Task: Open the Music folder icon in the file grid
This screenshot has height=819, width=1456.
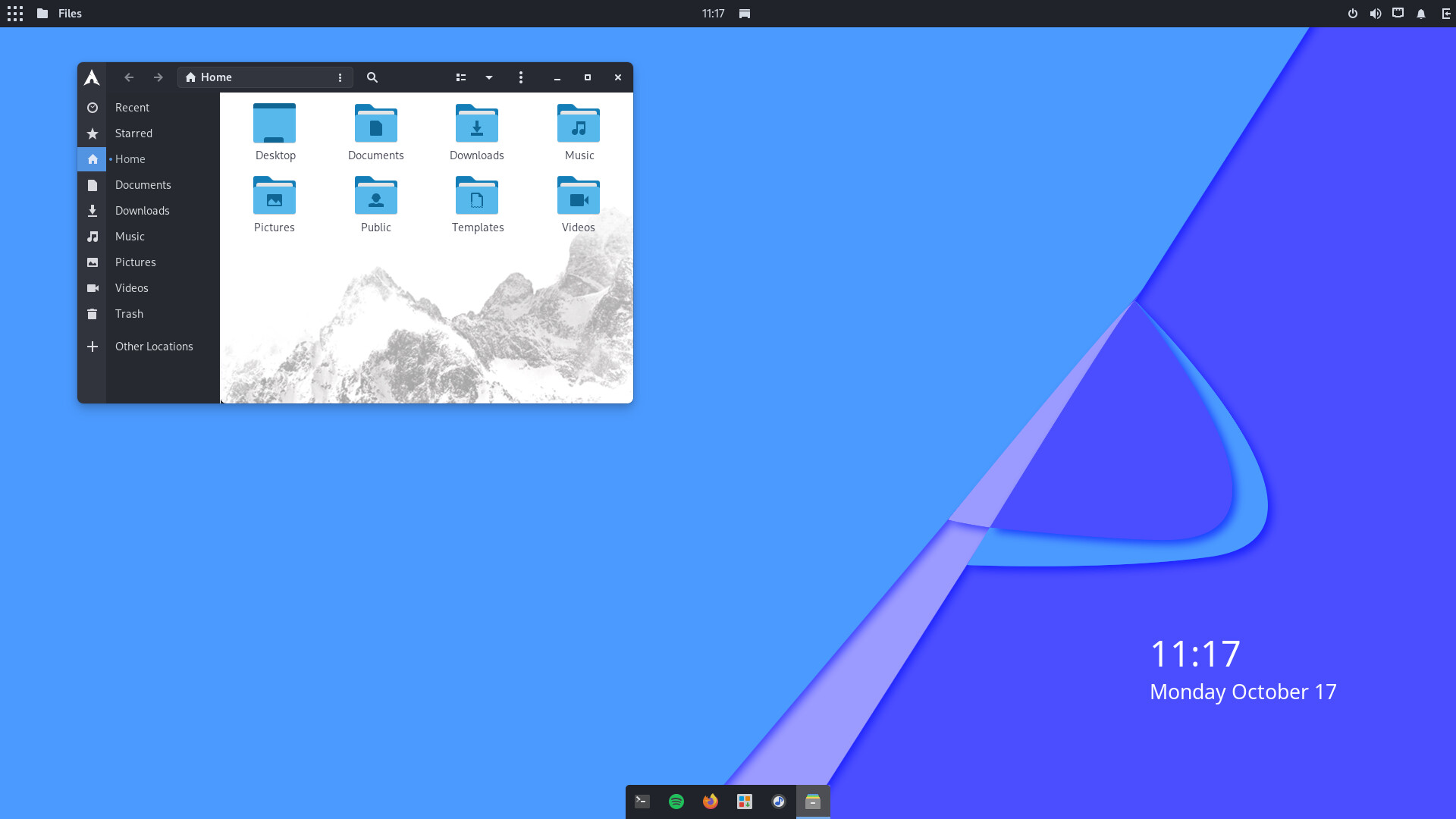Action: [x=579, y=123]
